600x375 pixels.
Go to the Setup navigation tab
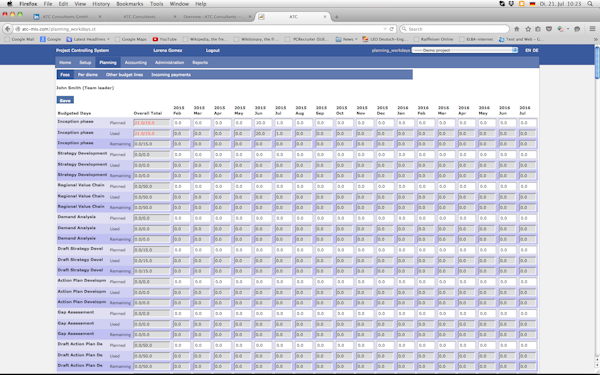85,62
